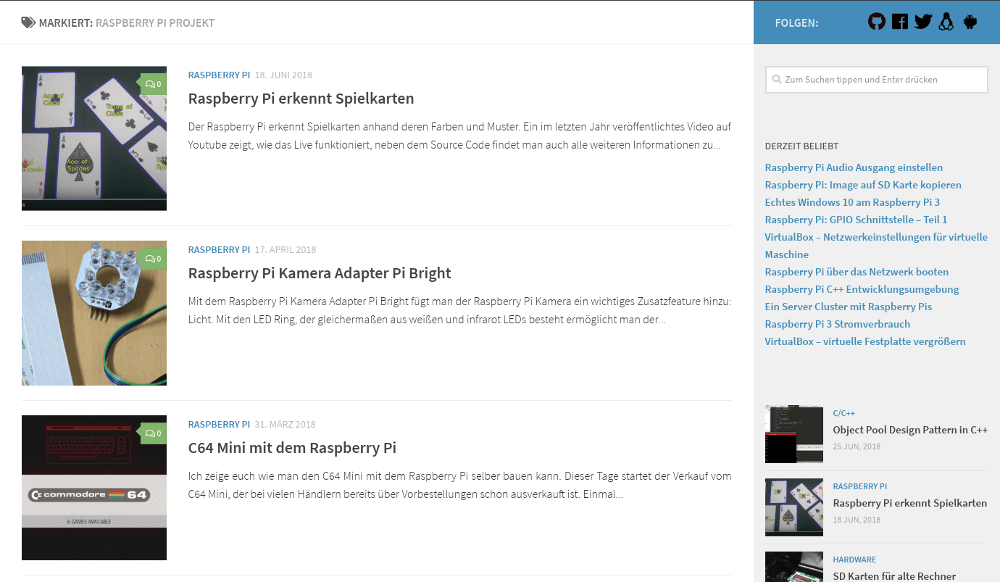Open 'Raspberry Pi Audio Ausgang einstellen' link
1000x582 pixels.
[854, 168]
